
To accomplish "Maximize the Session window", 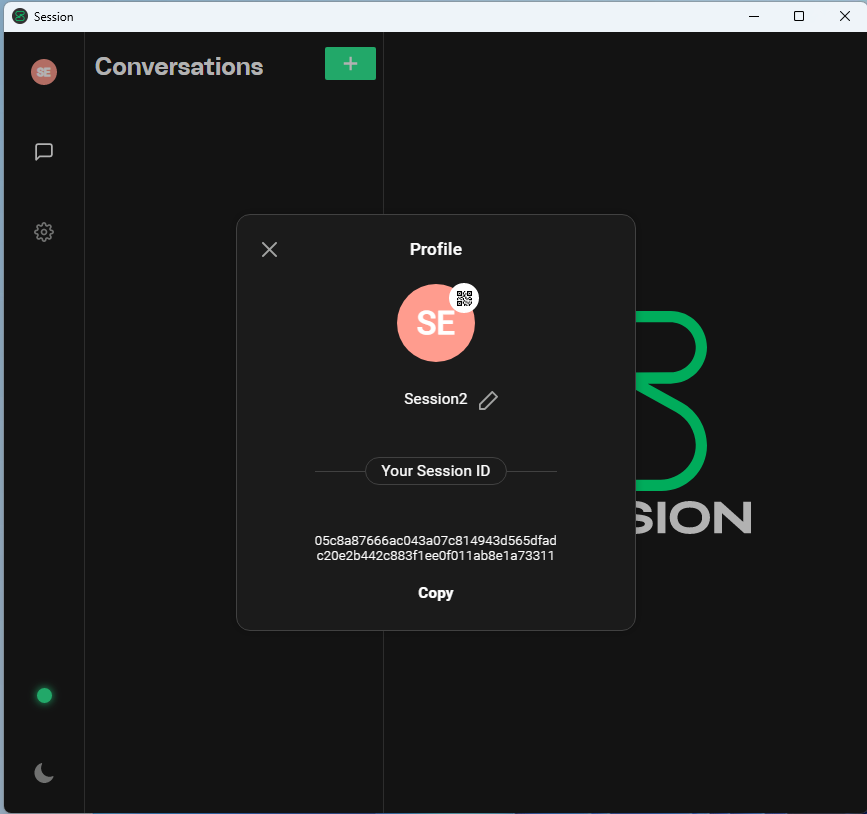I will [799, 17].
